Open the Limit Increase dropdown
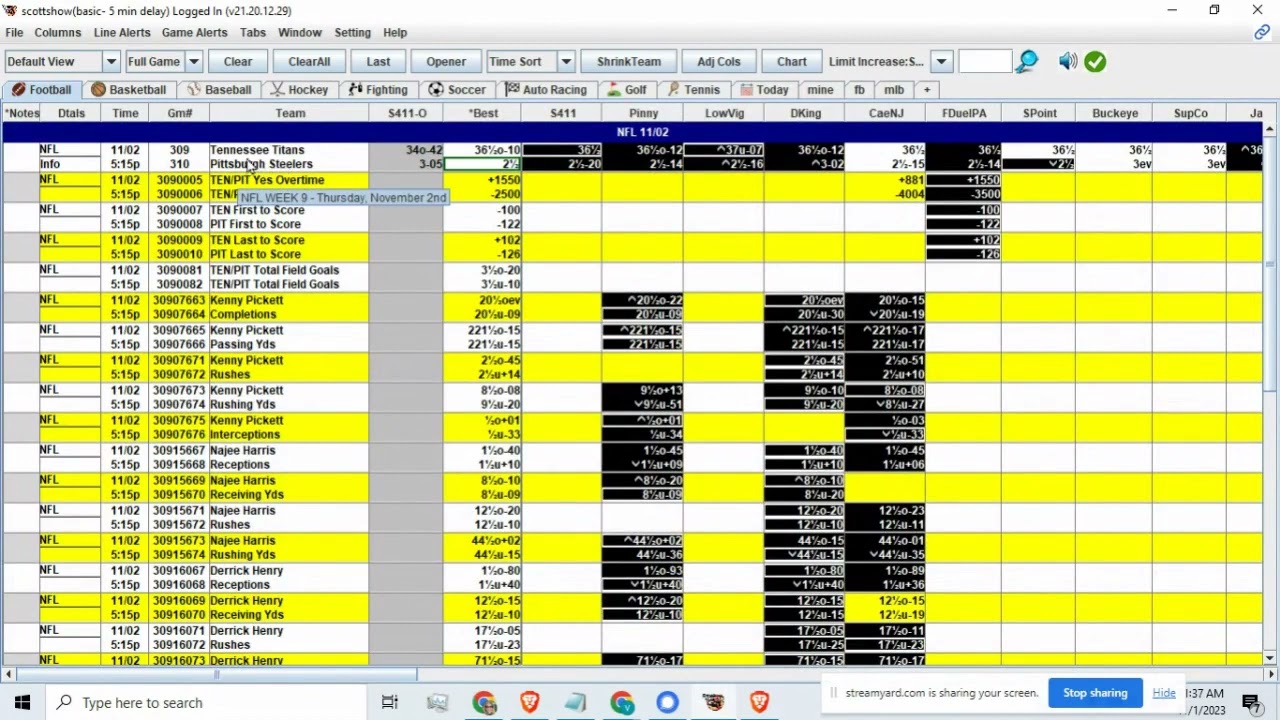 pos(941,62)
